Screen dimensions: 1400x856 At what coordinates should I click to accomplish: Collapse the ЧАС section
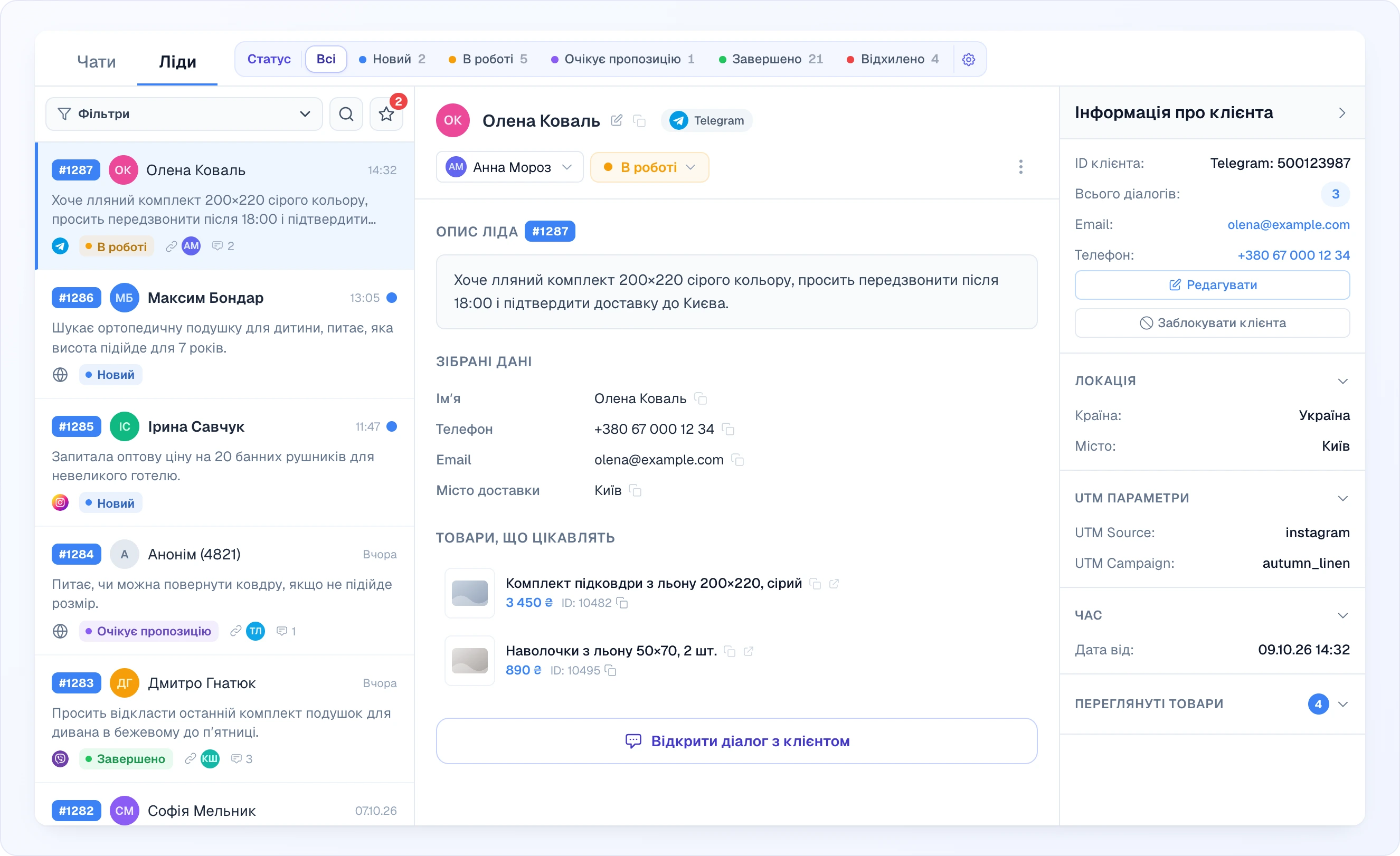(1342, 616)
